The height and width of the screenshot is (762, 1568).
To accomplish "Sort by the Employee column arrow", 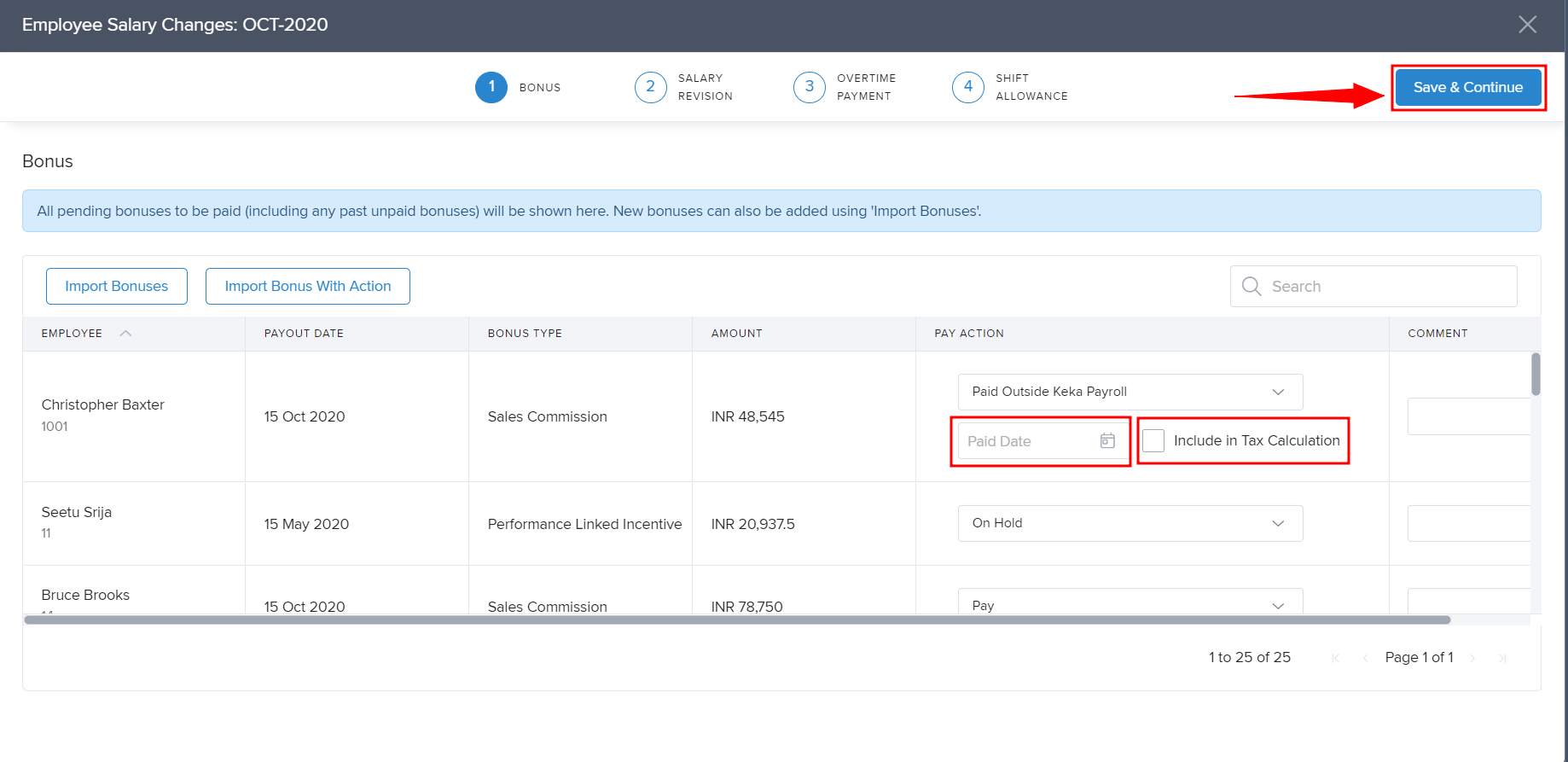I will (125, 334).
